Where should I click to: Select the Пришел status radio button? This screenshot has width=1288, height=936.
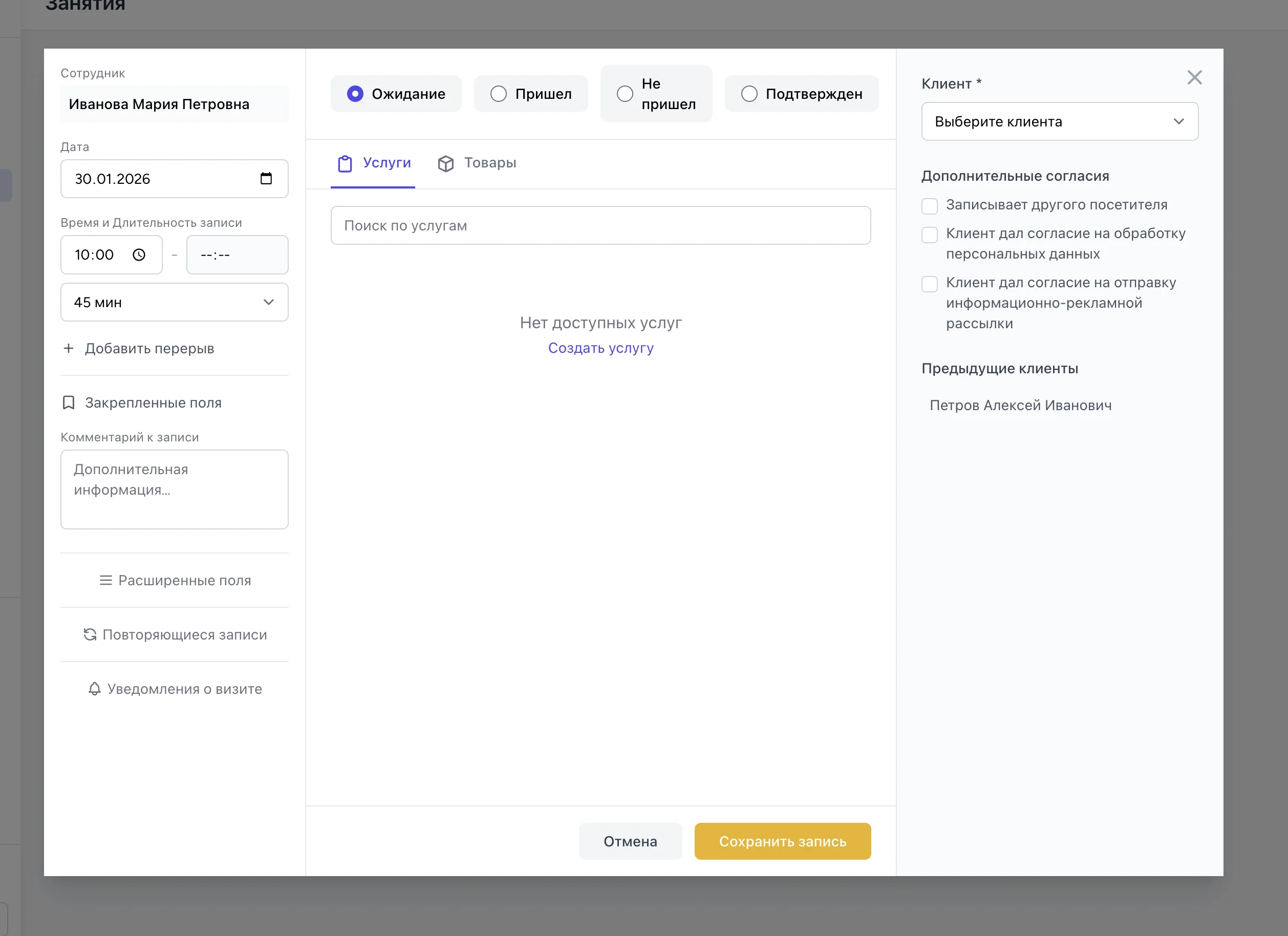pos(499,94)
